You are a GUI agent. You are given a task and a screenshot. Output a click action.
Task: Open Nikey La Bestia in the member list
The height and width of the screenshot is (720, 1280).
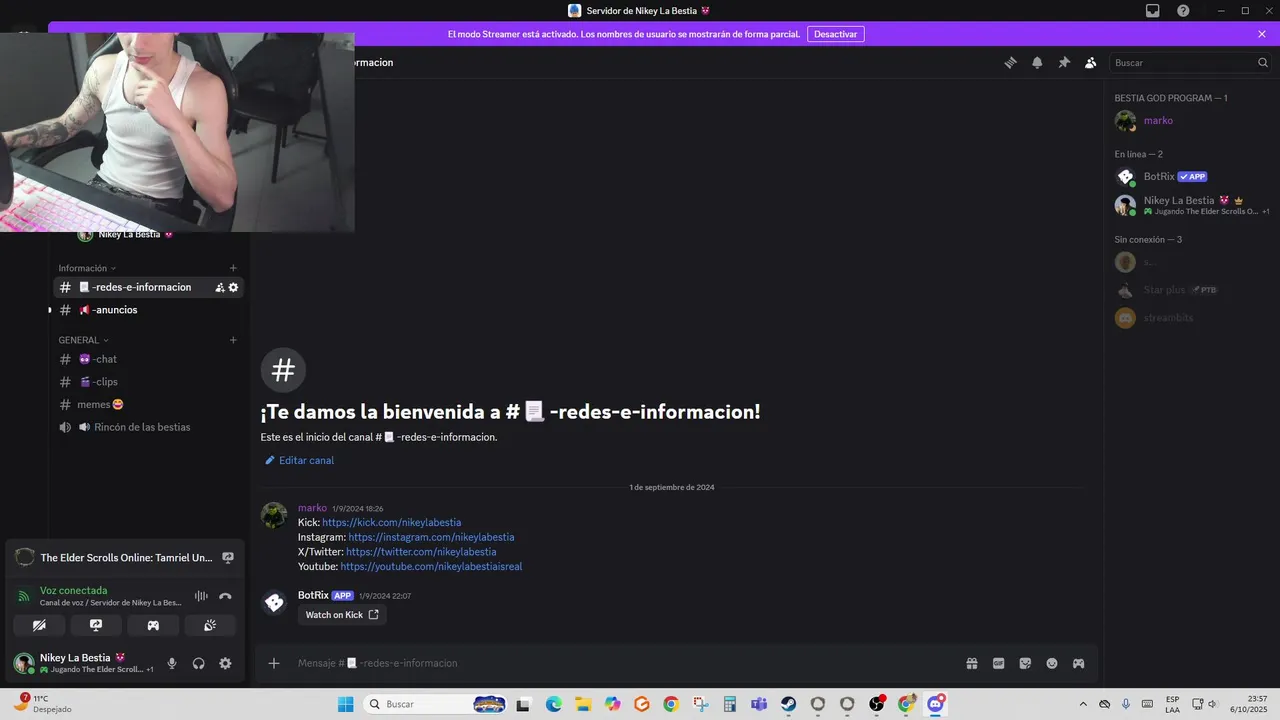click(1191, 205)
